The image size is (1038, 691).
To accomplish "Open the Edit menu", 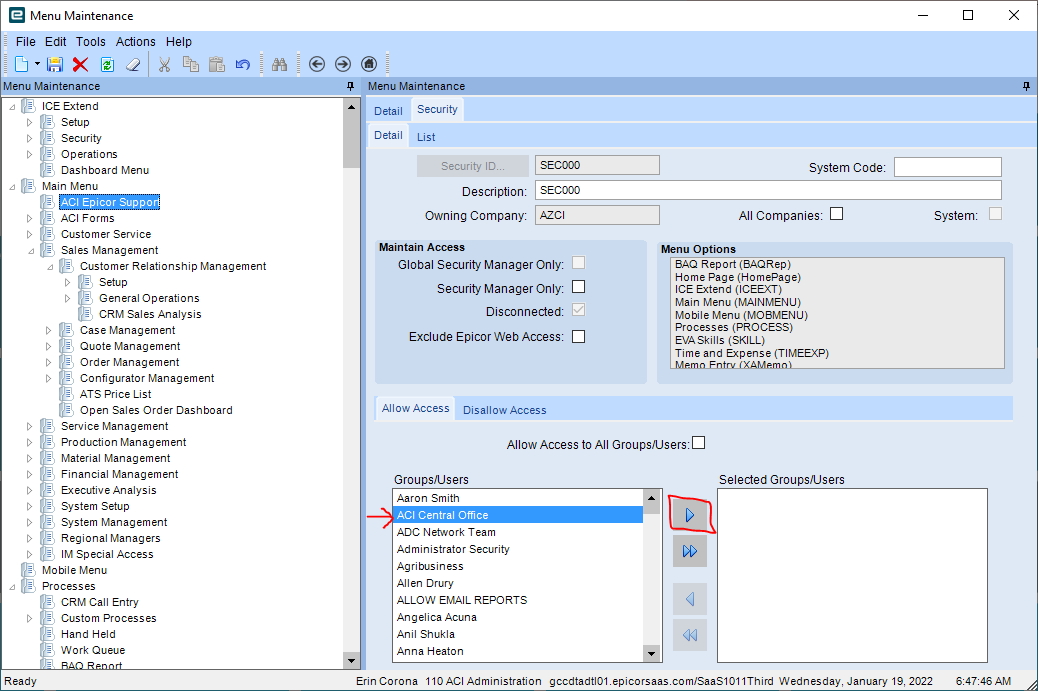I will click(56, 42).
